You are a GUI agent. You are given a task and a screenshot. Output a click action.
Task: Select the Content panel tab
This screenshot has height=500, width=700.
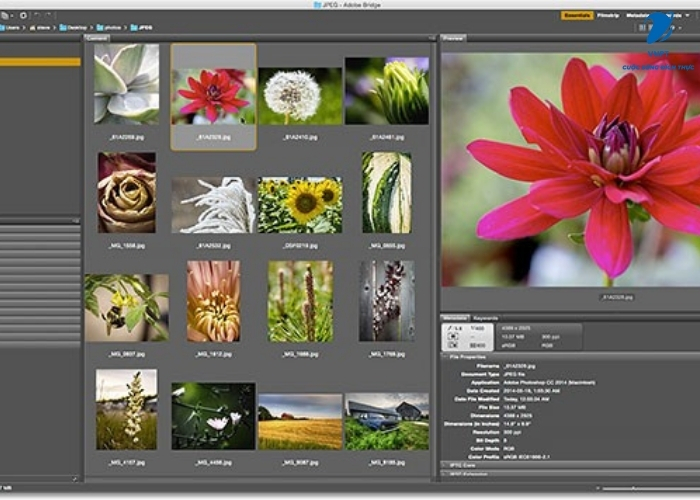(97, 38)
